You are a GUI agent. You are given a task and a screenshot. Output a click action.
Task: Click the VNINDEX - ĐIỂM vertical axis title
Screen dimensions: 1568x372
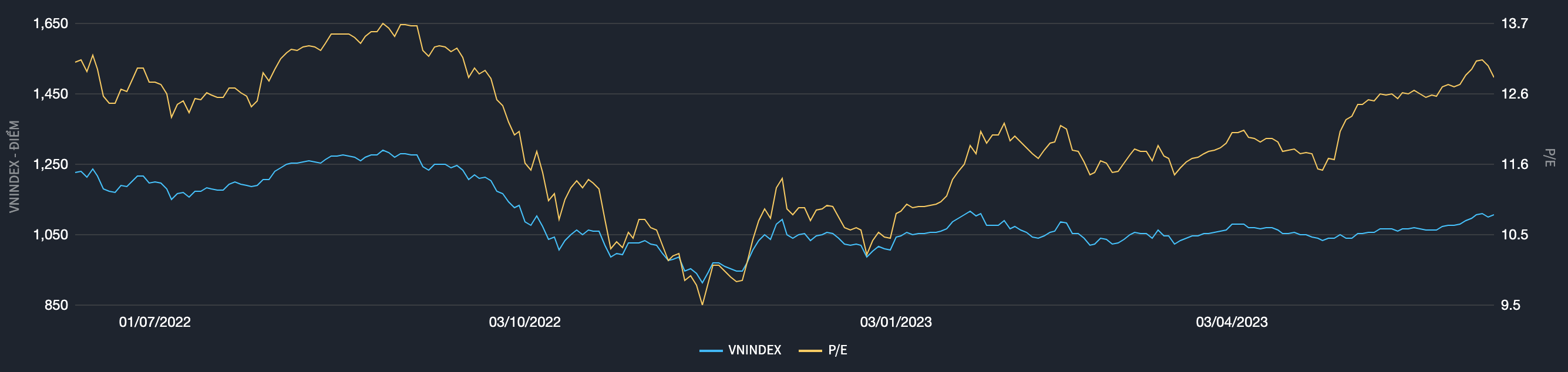[14, 166]
